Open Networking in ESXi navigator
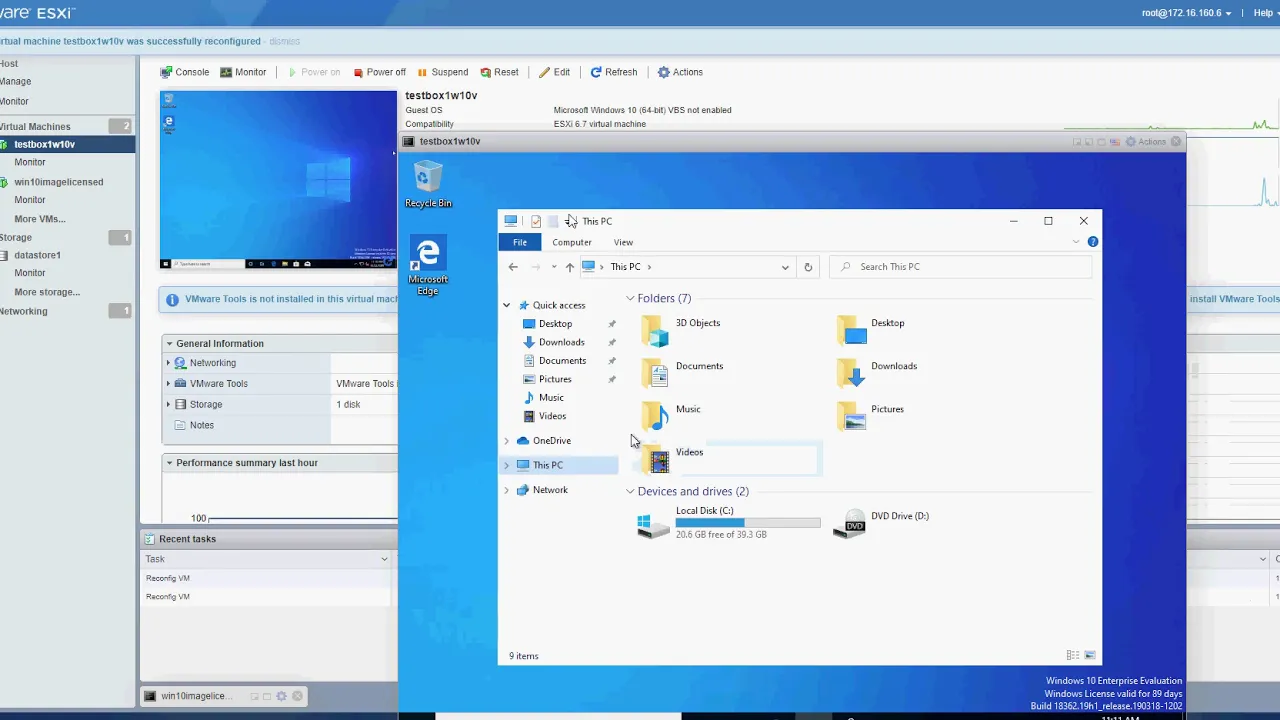 (24, 311)
